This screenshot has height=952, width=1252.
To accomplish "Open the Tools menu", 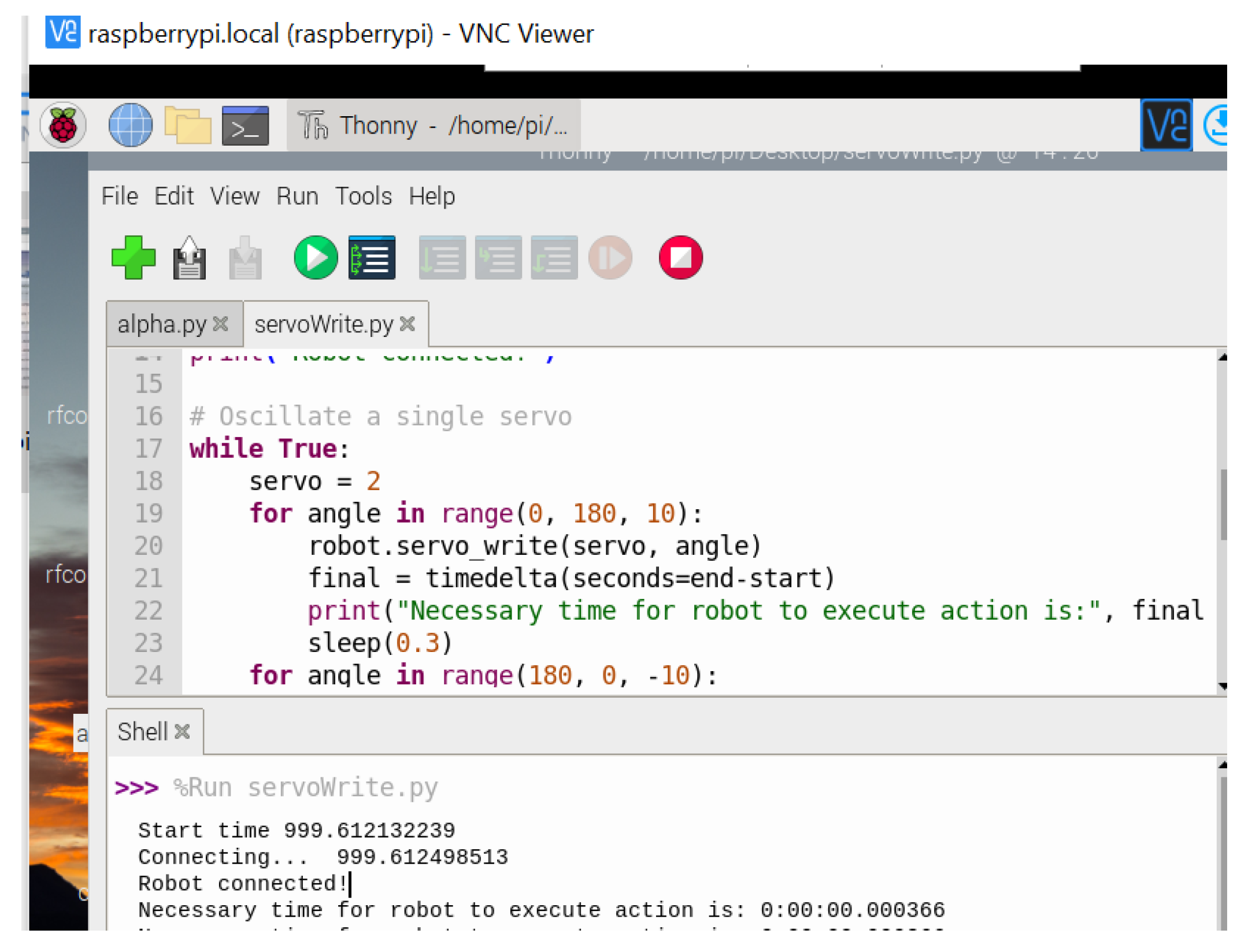I will coord(364,197).
